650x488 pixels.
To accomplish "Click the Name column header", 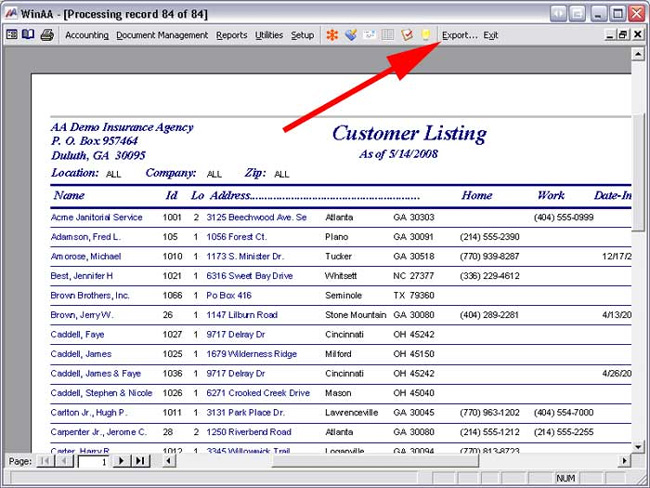I will point(69,195).
